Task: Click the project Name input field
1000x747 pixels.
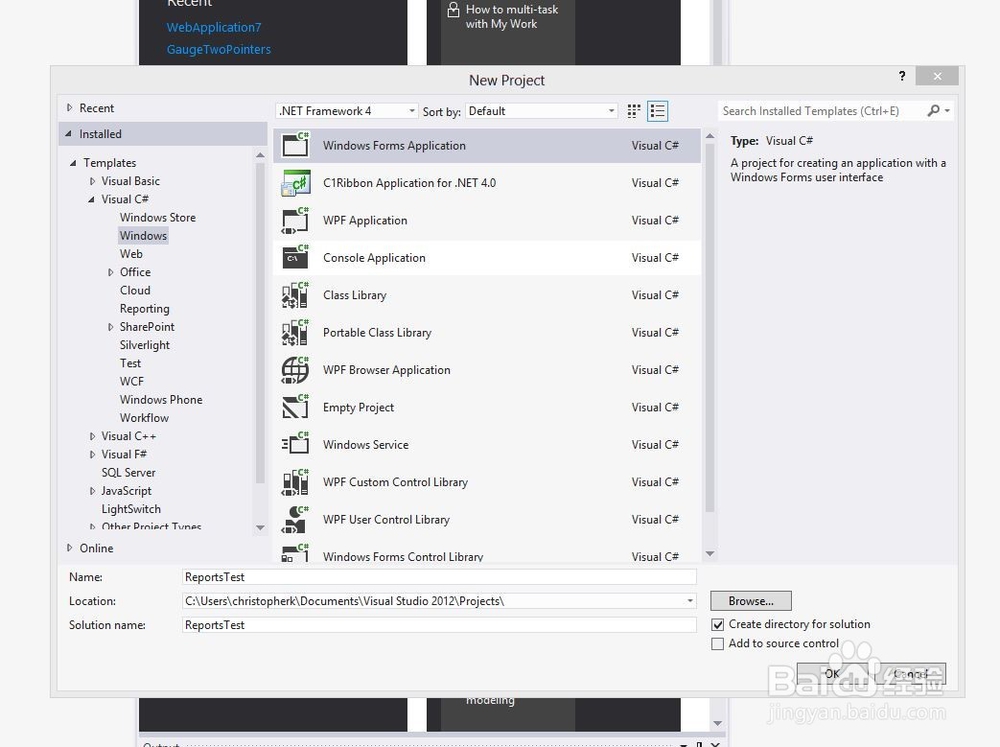Action: click(439, 577)
